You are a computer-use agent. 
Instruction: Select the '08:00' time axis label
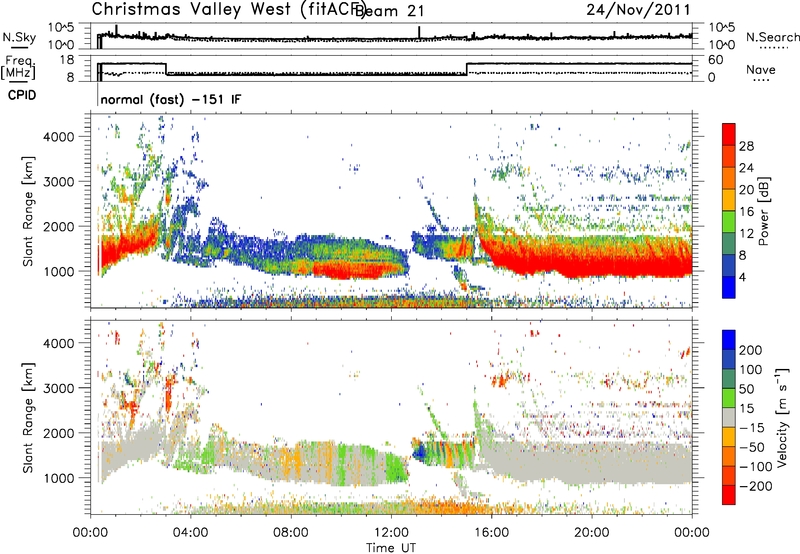pos(291,533)
